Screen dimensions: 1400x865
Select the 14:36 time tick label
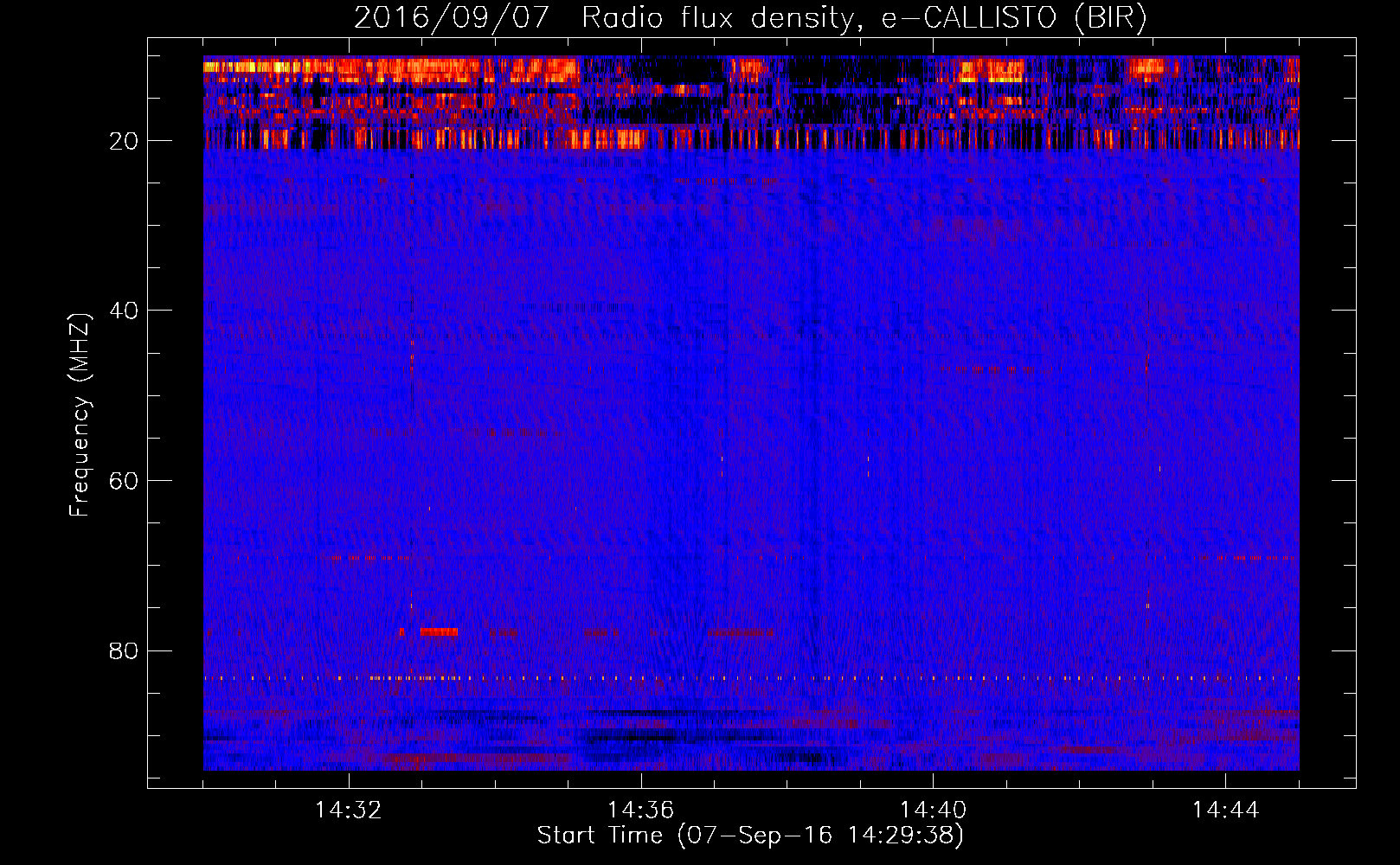pyautogui.click(x=640, y=811)
